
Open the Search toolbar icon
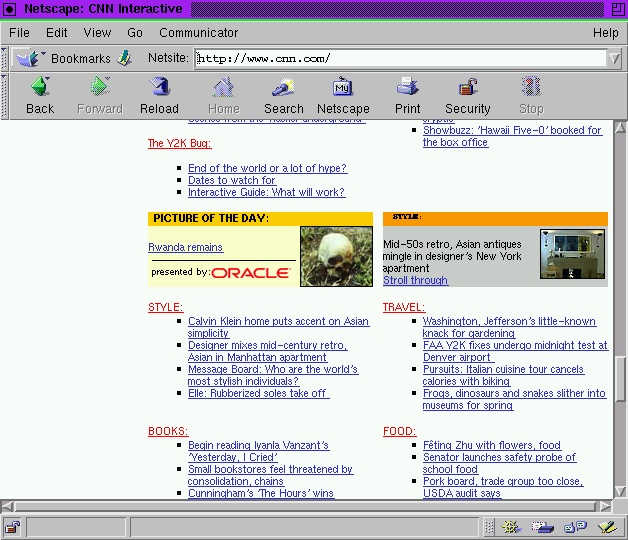tap(284, 87)
